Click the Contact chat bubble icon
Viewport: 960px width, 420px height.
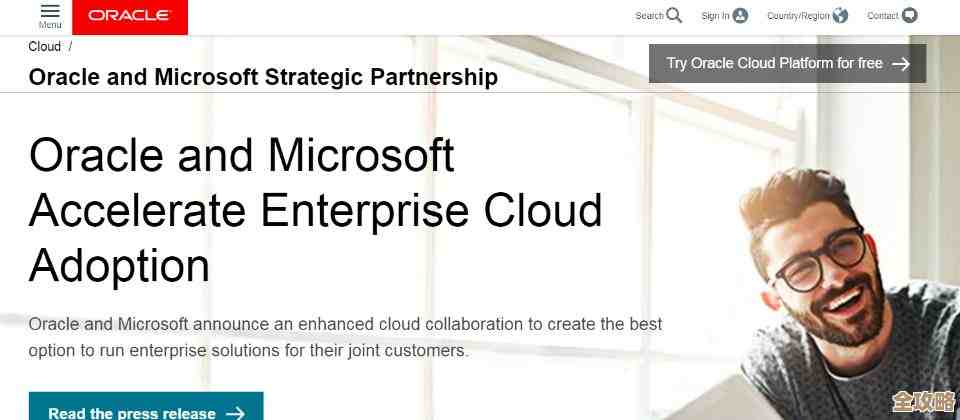pos(909,15)
